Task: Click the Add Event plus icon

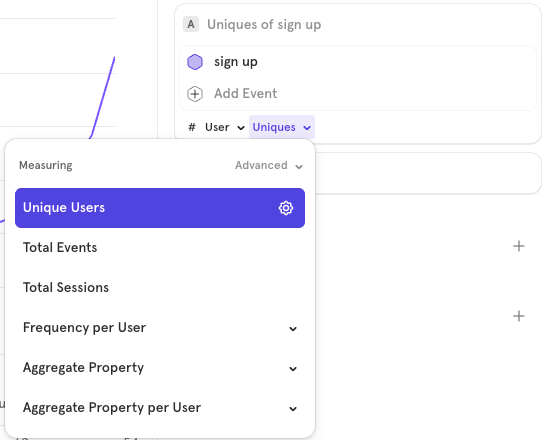Action: click(195, 94)
